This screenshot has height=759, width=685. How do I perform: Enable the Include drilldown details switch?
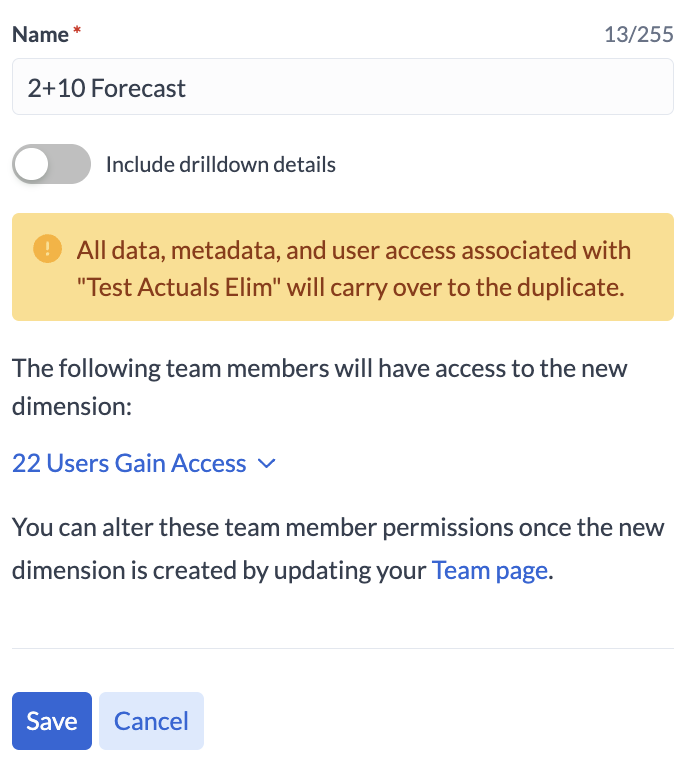(x=51, y=164)
